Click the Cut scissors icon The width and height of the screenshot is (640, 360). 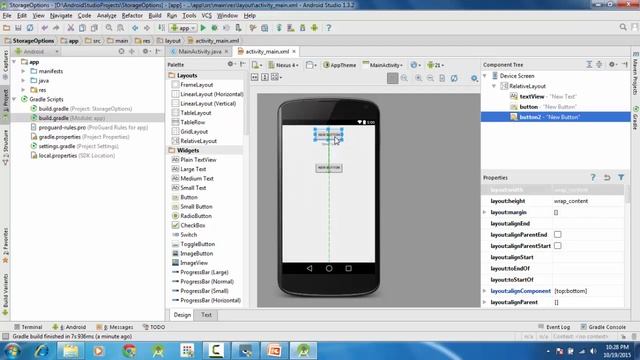71,28
